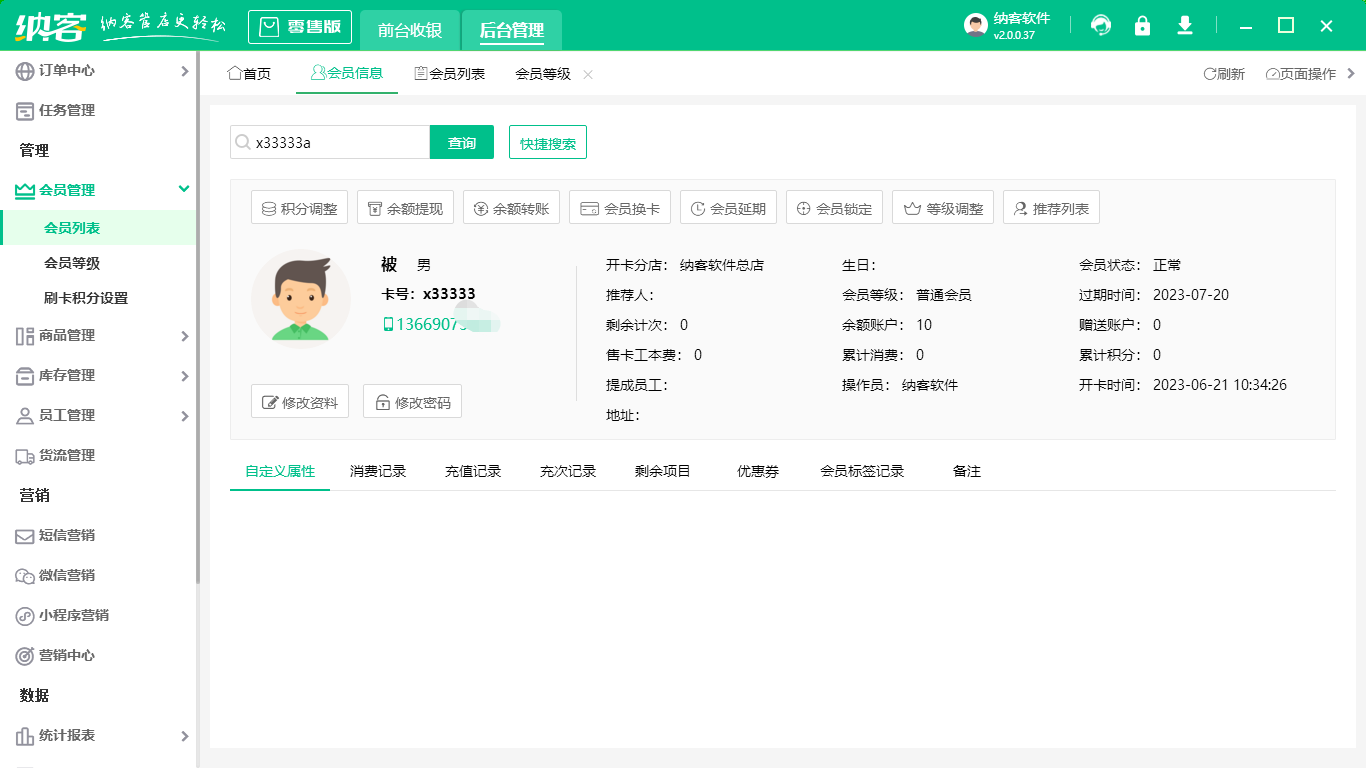Switch to the 消费记录 tab
Viewport: 1366px width, 768px height.
(378, 470)
